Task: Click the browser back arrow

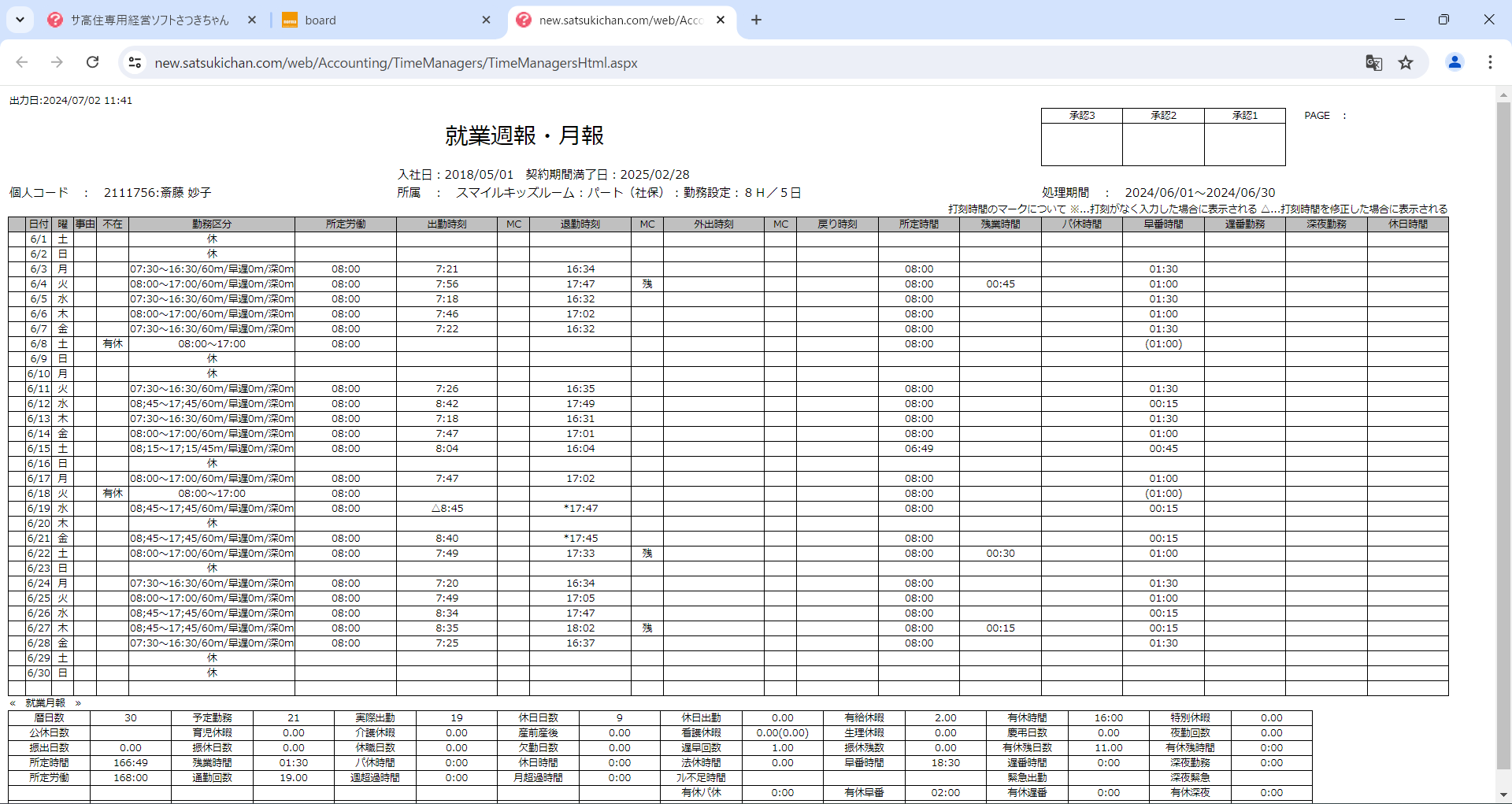Action: [x=22, y=62]
